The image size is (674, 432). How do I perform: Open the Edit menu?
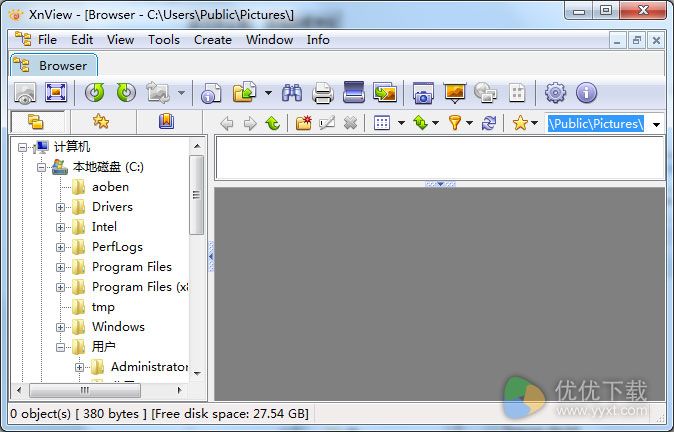pyautogui.click(x=82, y=40)
